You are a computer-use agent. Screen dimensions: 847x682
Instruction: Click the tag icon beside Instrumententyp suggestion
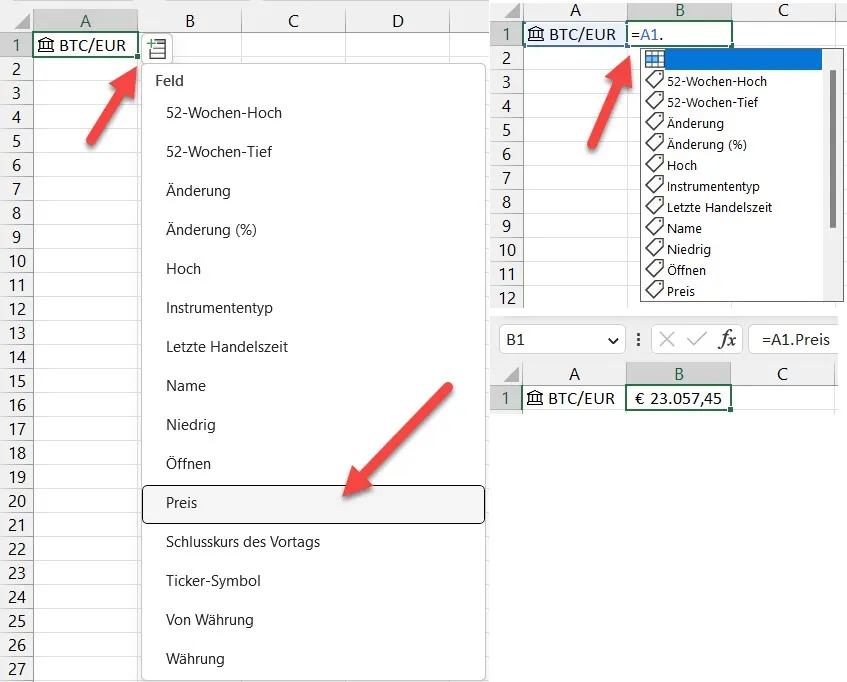(x=655, y=186)
